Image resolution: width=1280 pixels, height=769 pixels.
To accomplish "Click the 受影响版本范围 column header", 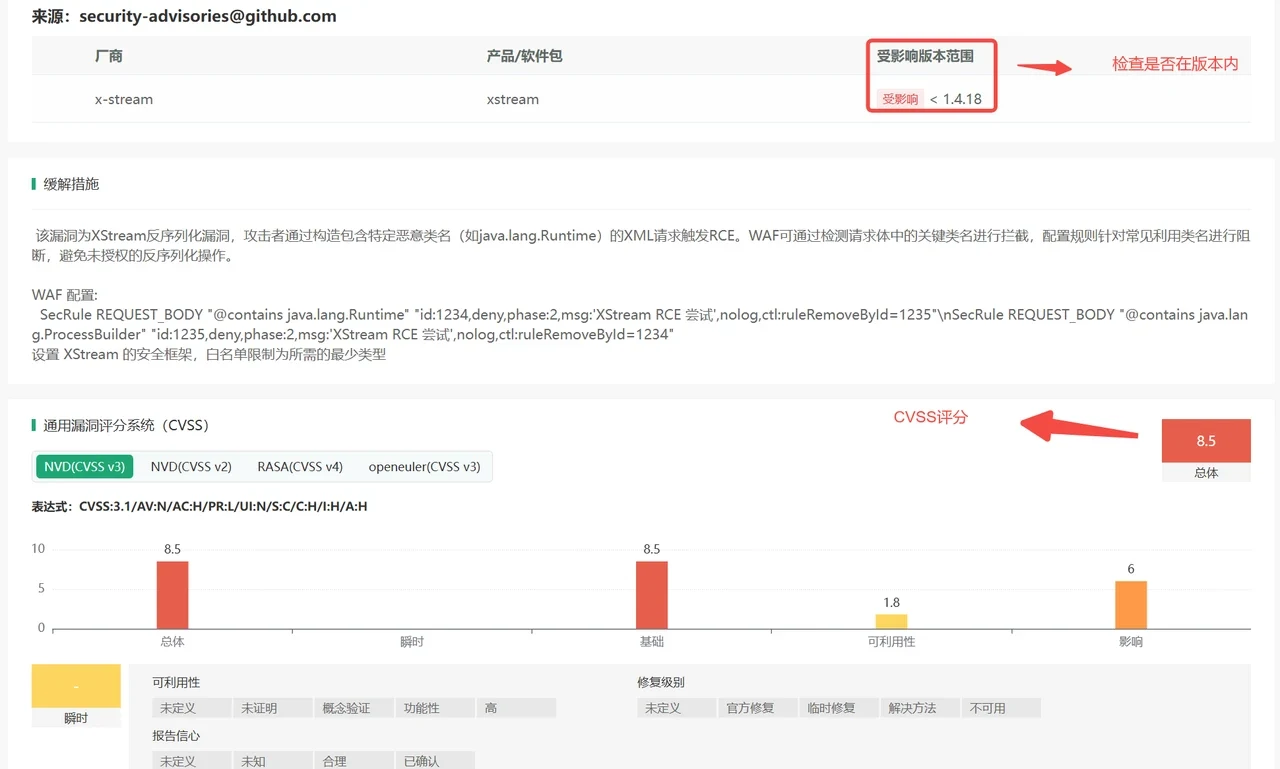I will coord(925,56).
